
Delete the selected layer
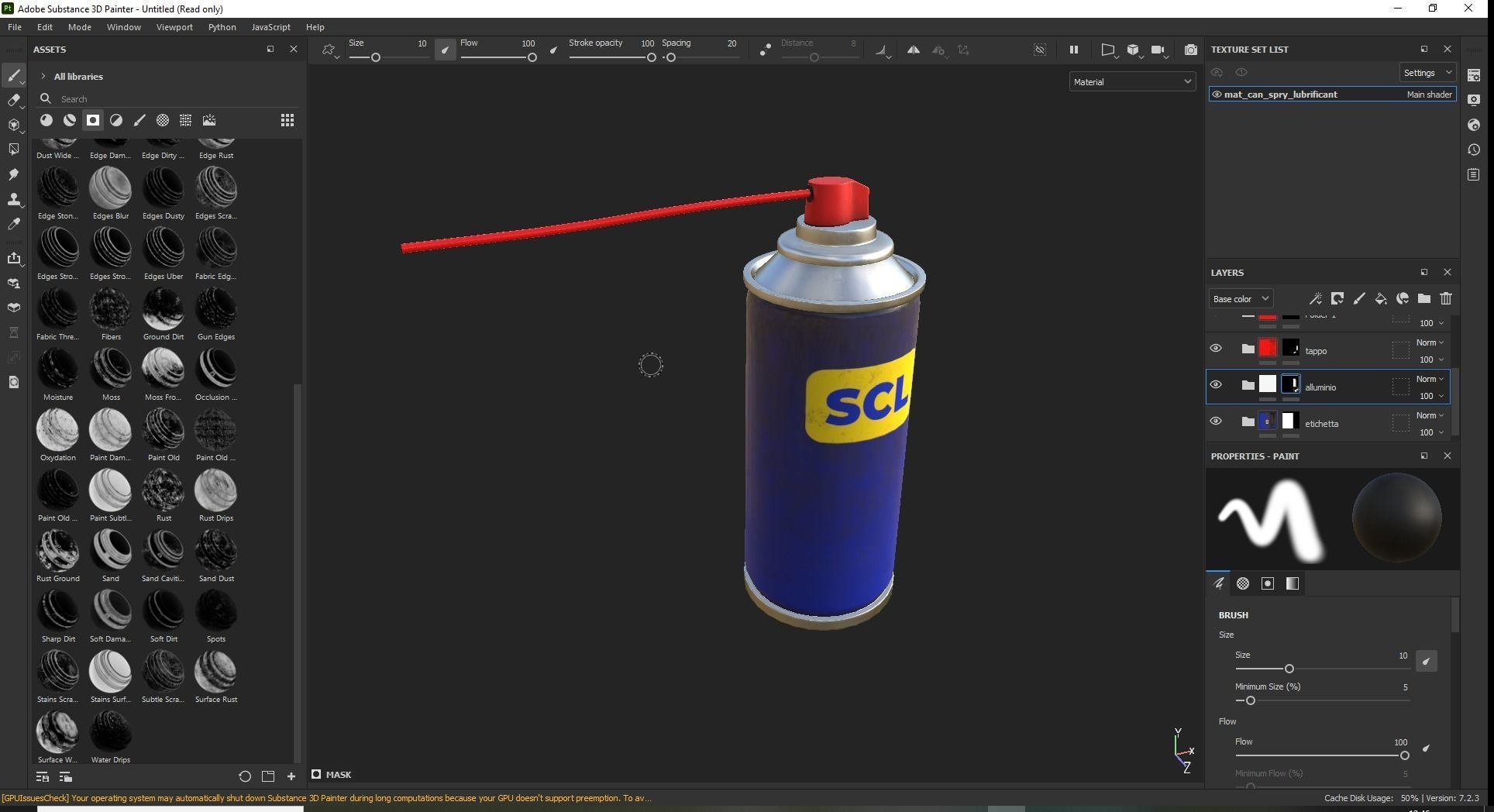(x=1446, y=298)
